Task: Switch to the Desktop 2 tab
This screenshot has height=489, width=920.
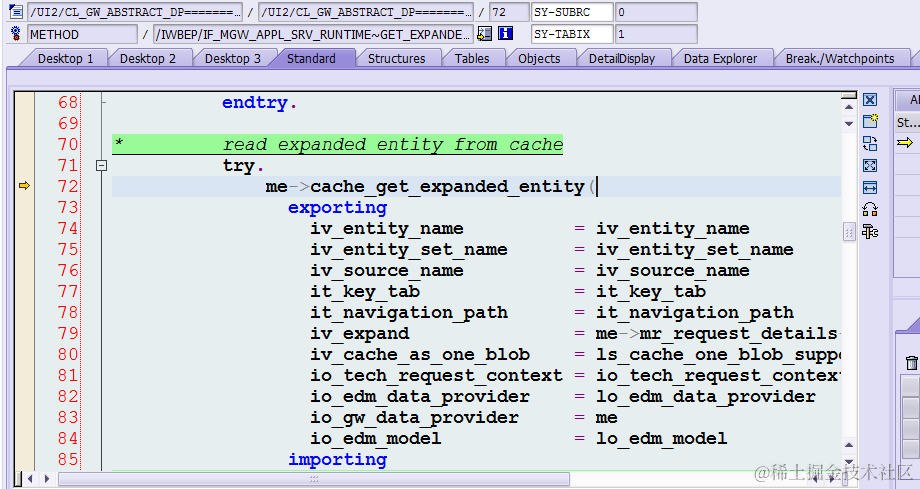Action: point(148,58)
